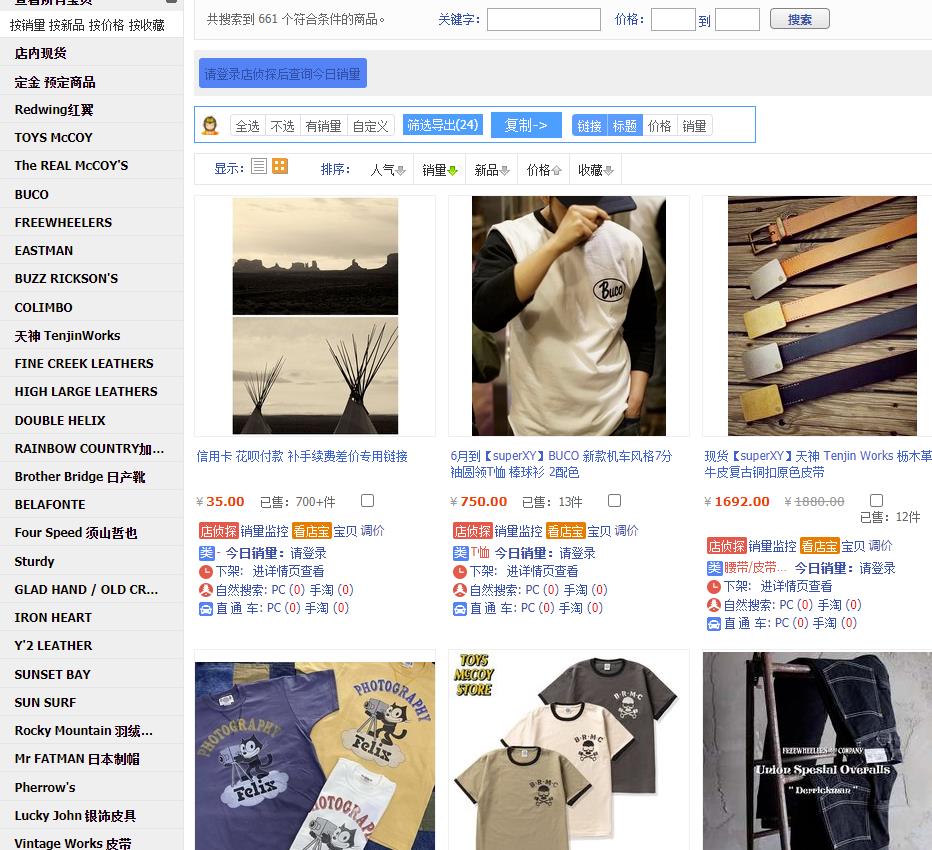Viewport: 932px width, 850px height.
Task: Click 调价 link under BUCO item
Action: point(626,531)
